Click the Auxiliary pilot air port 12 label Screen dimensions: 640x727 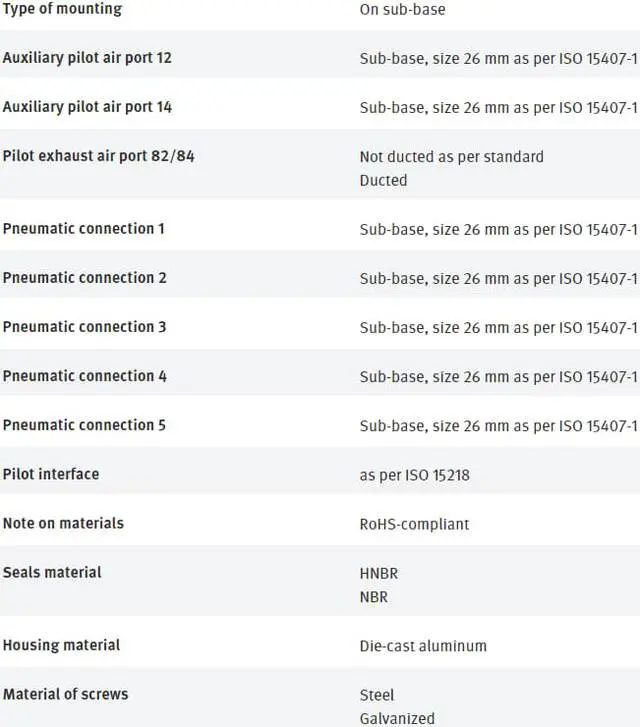87,58
